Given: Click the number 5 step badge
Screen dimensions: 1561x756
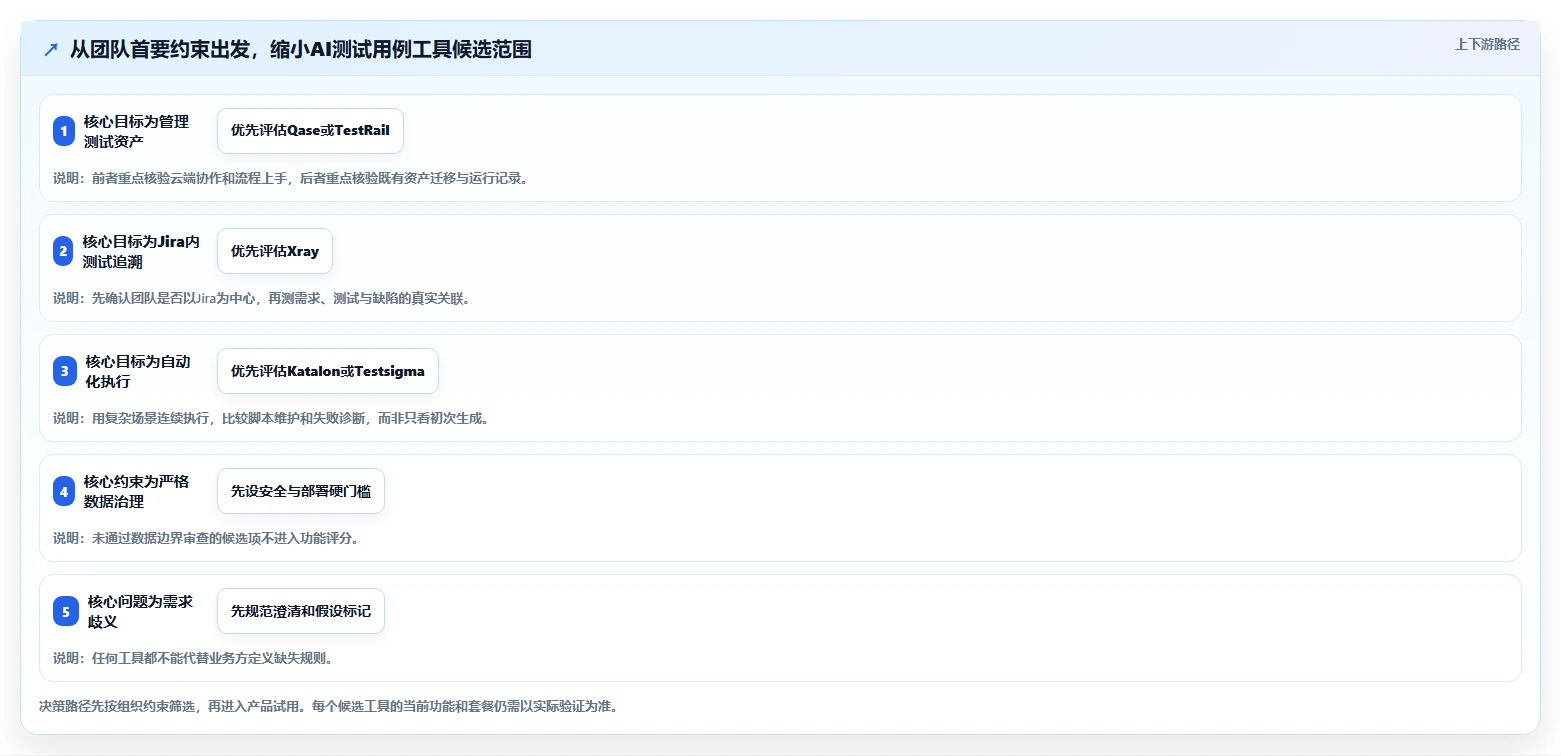Looking at the screenshot, I should pos(66,611).
